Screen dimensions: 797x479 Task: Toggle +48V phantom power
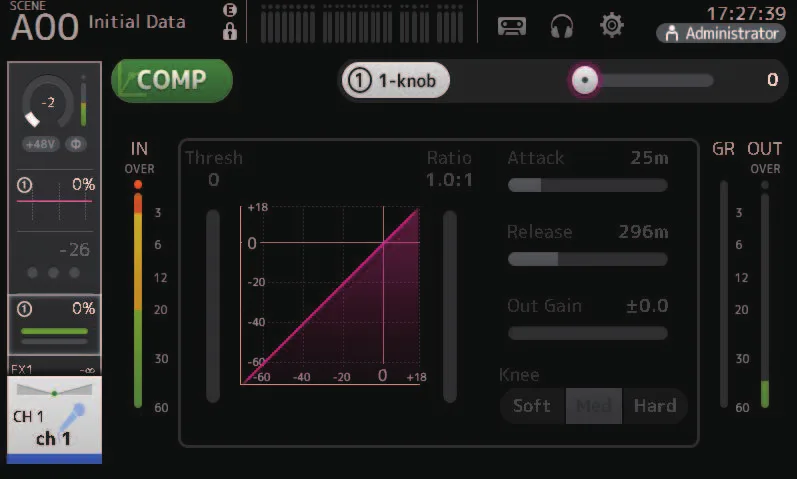point(41,144)
